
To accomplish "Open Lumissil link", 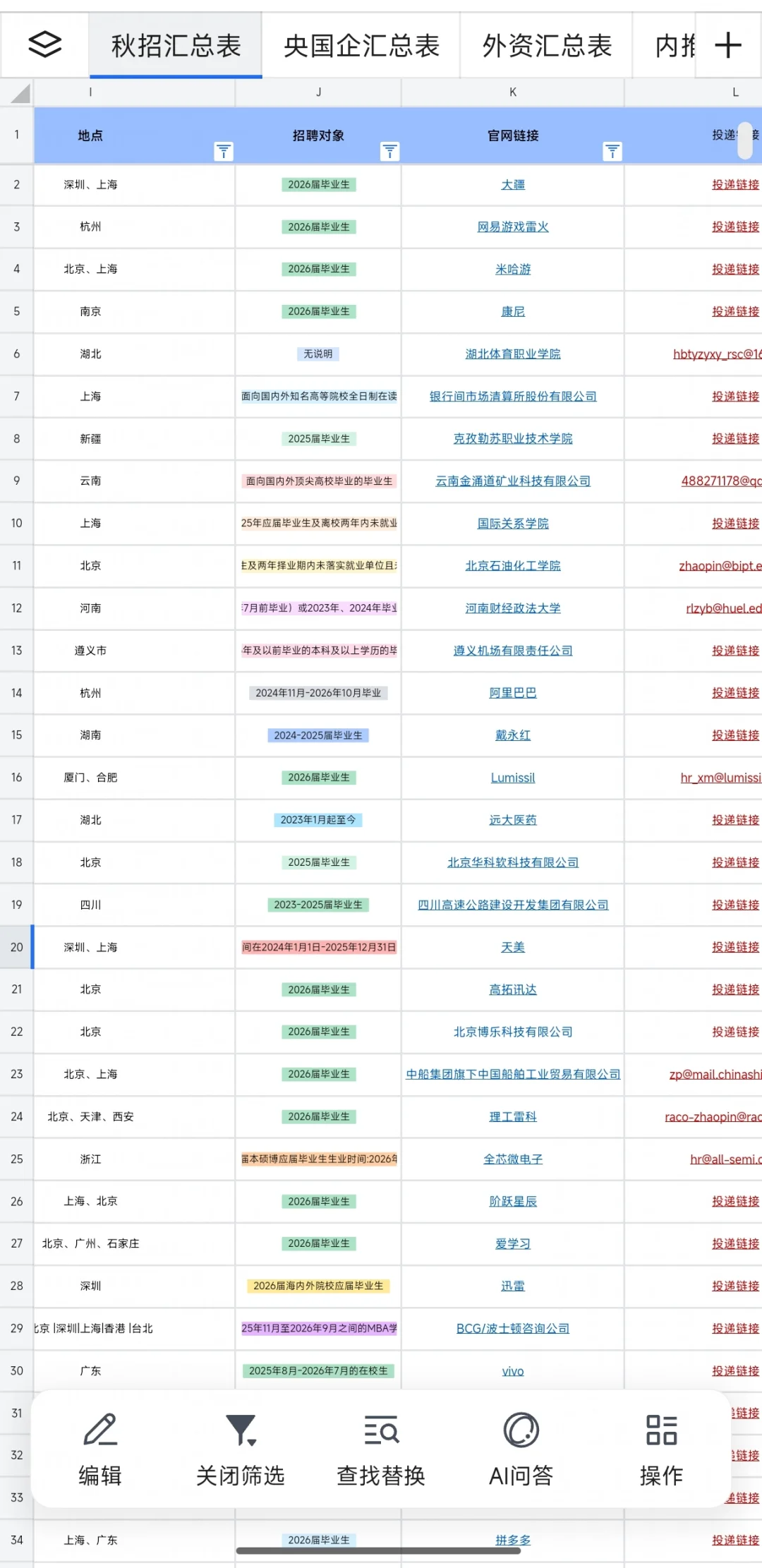I will point(513,778).
